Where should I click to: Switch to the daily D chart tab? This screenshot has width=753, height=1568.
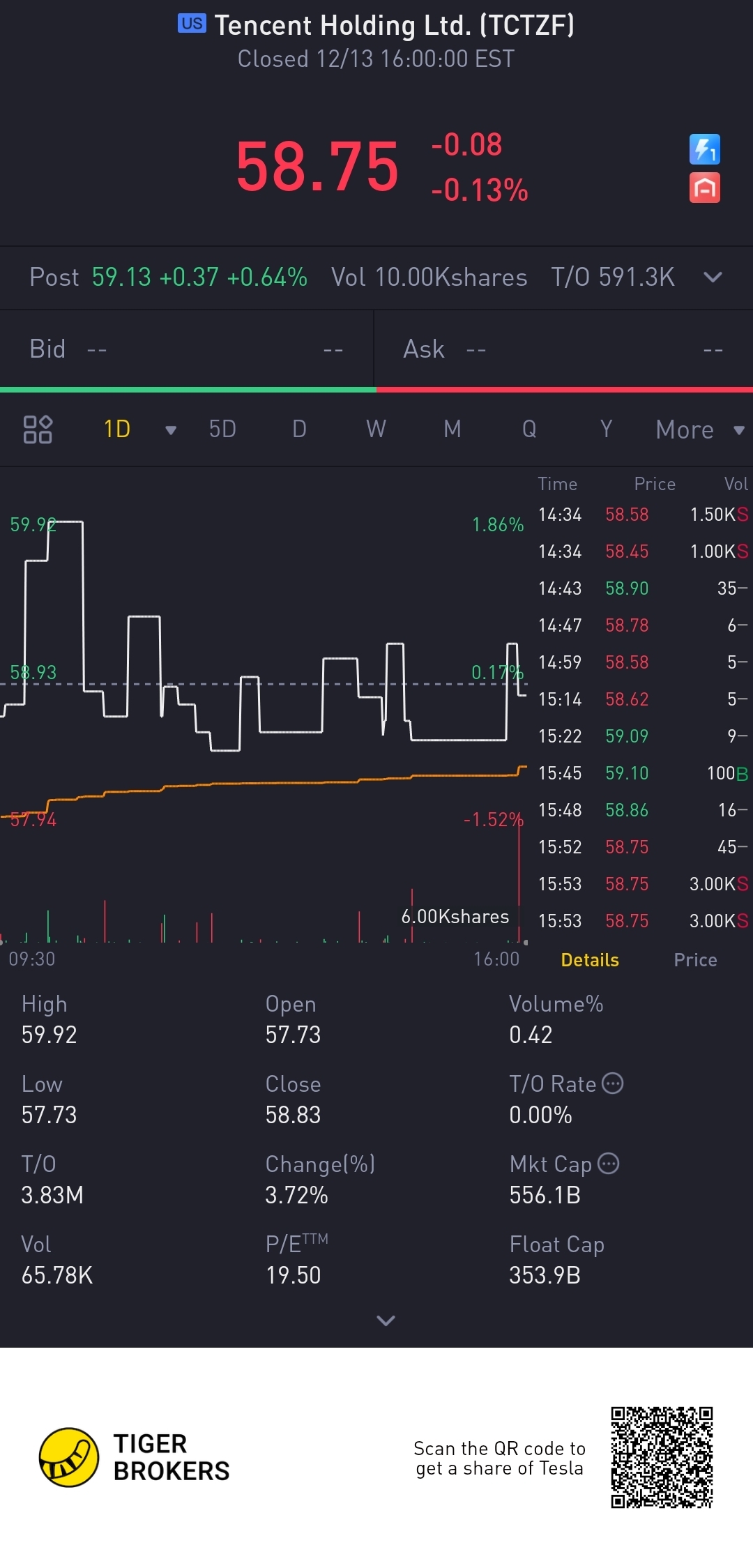click(x=299, y=429)
